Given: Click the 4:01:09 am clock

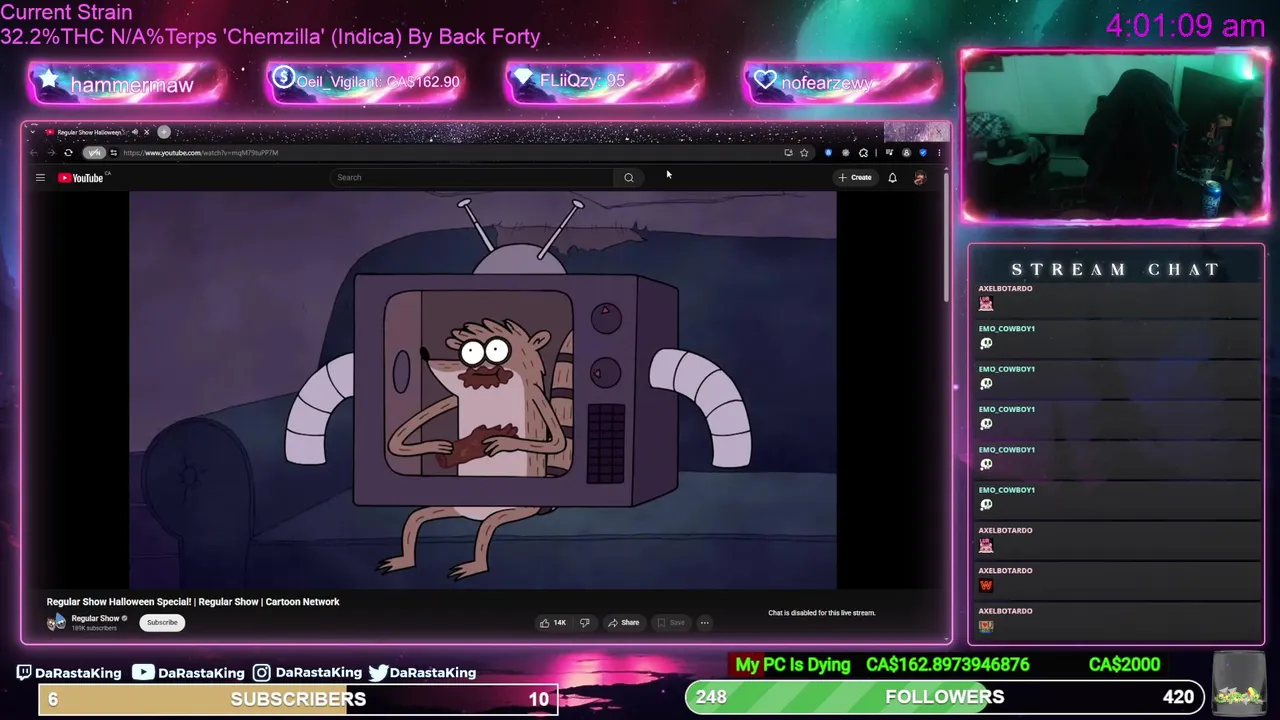Looking at the screenshot, I should point(1185,26).
